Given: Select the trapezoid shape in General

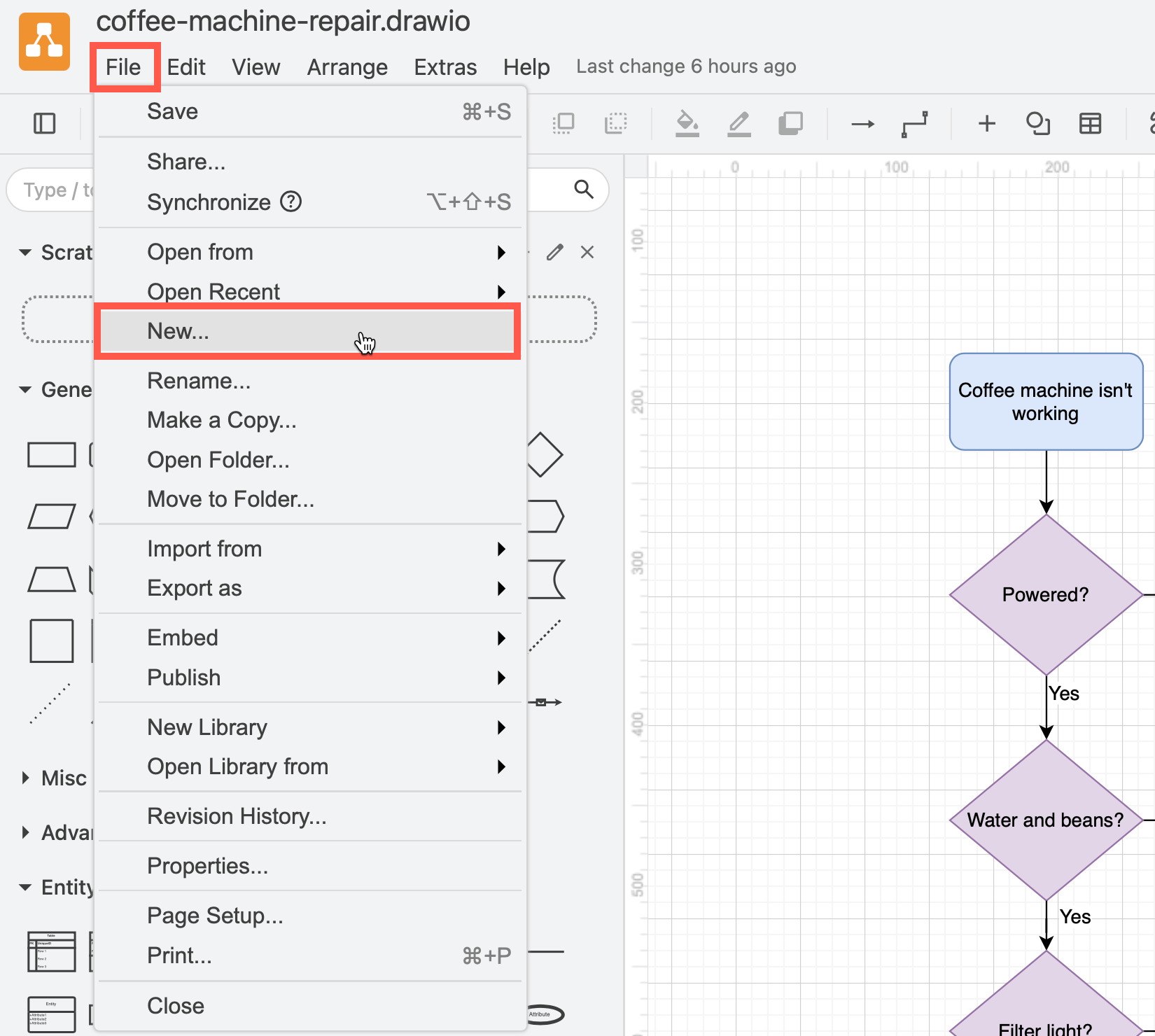Looking at the screenshot, I should coord(52,579).
